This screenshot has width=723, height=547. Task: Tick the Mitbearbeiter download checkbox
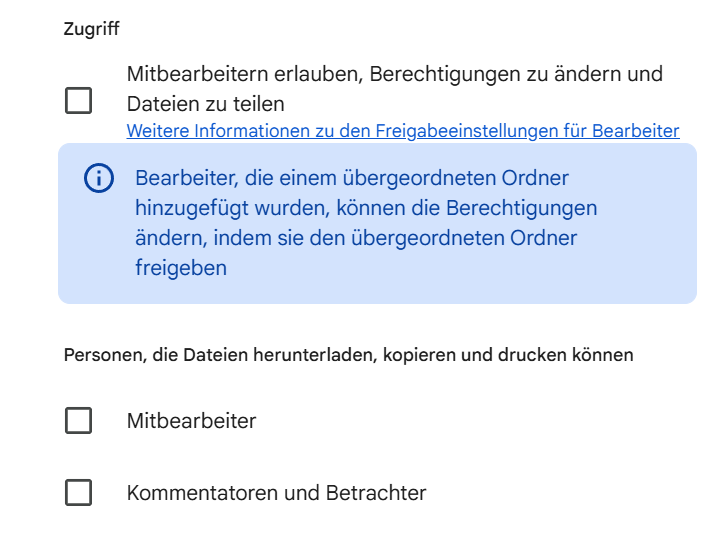pyautogui.click(x=78, y=421)
